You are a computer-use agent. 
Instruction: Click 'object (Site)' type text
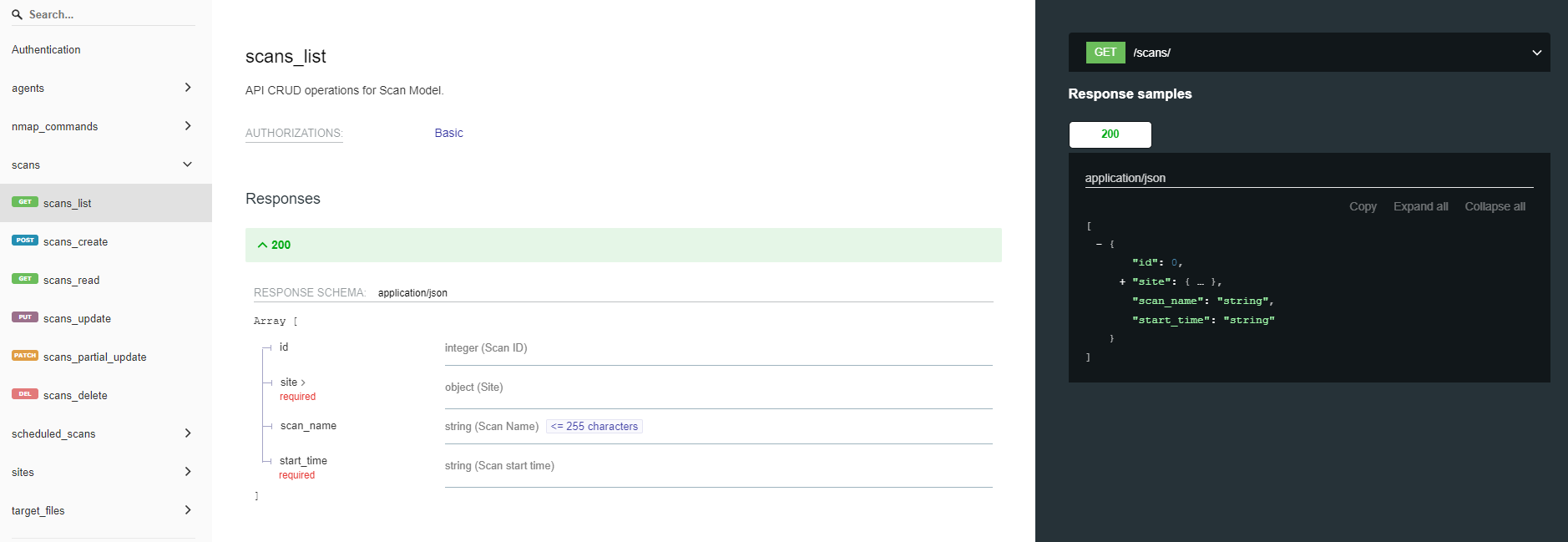click(x=474, y=387)
